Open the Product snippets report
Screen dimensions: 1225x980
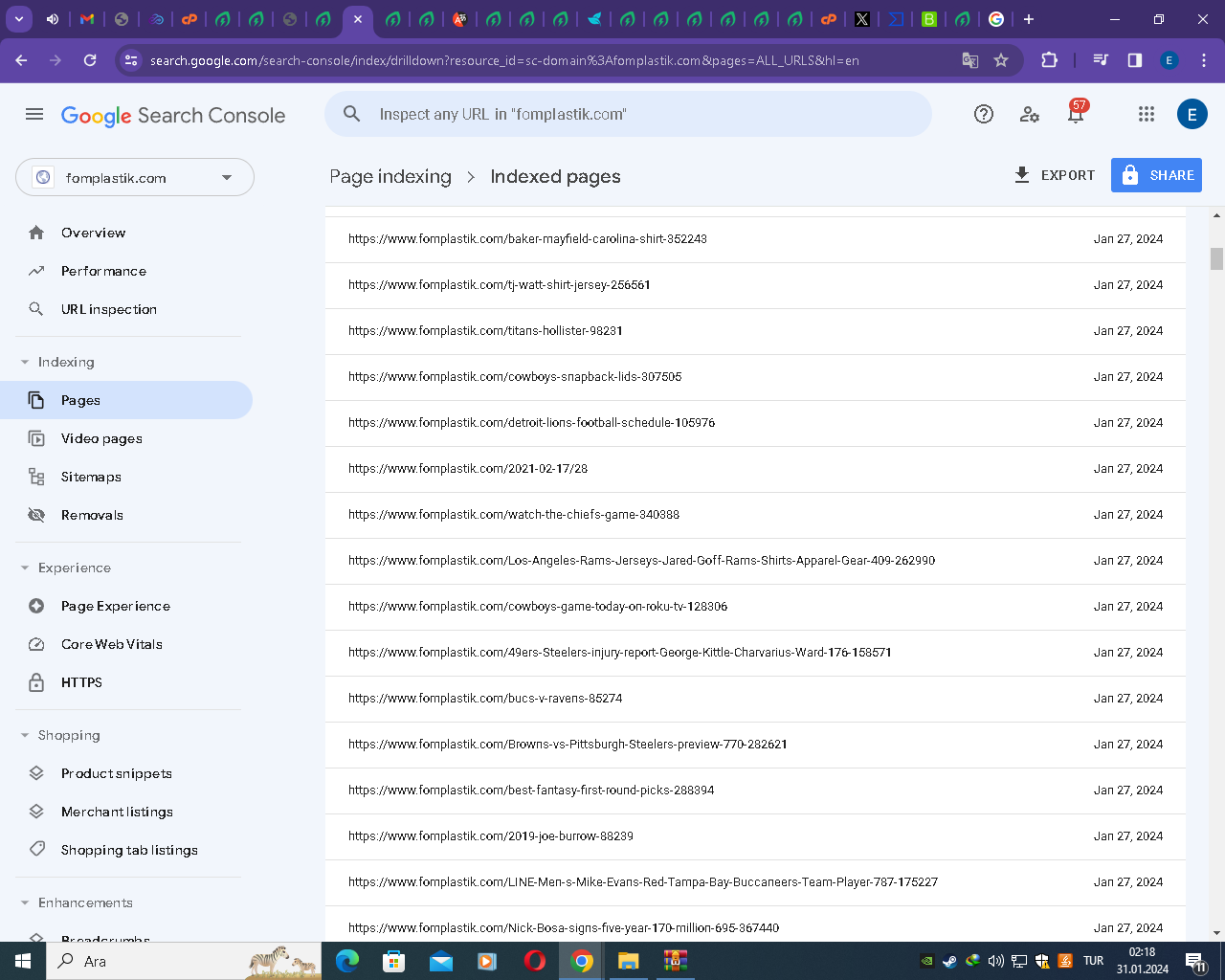coord(126,773)
